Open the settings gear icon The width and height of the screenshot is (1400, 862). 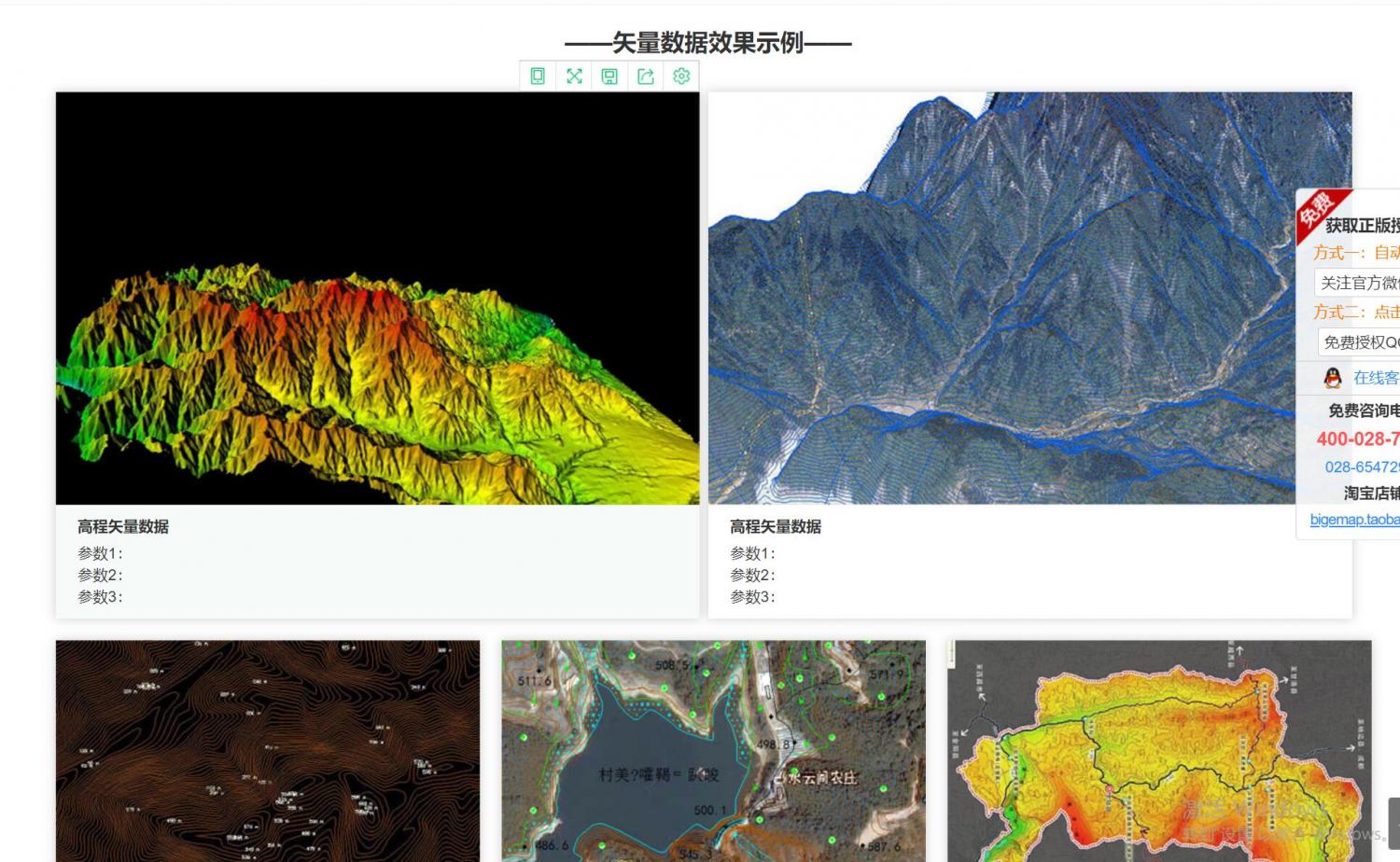[x=681, y=76]
